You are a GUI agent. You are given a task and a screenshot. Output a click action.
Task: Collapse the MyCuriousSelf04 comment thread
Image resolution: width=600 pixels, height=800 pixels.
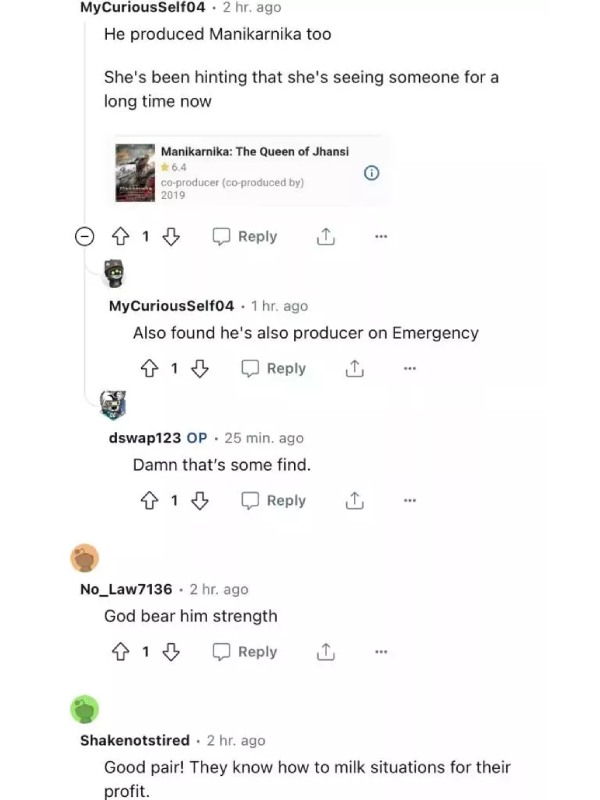coord(85,237)
